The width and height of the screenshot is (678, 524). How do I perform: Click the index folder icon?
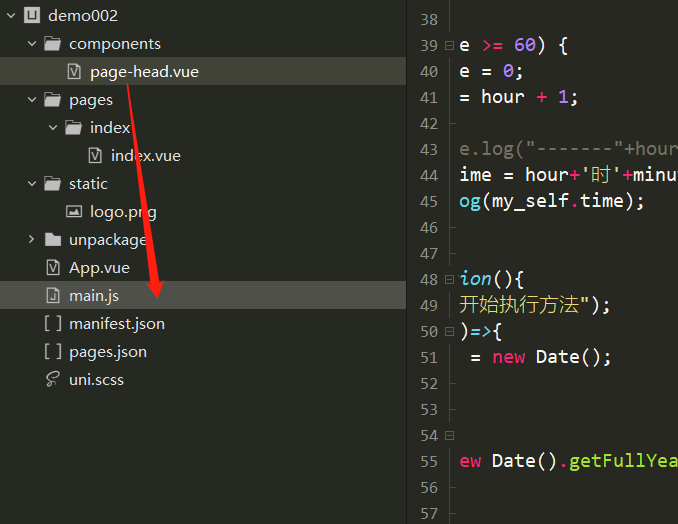73,128
